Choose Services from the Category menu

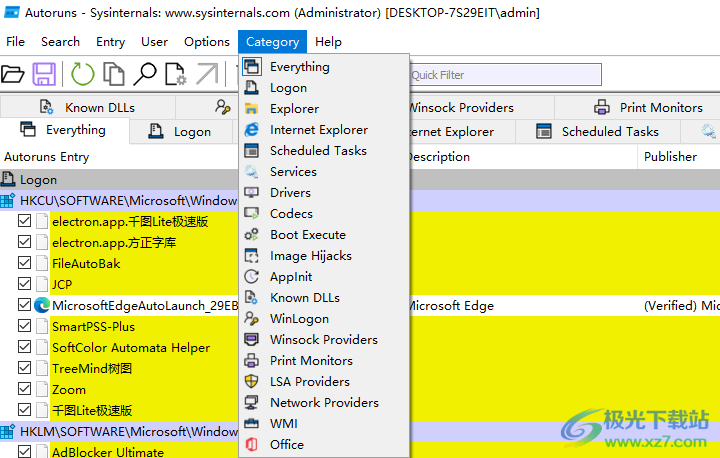point(324,172)
